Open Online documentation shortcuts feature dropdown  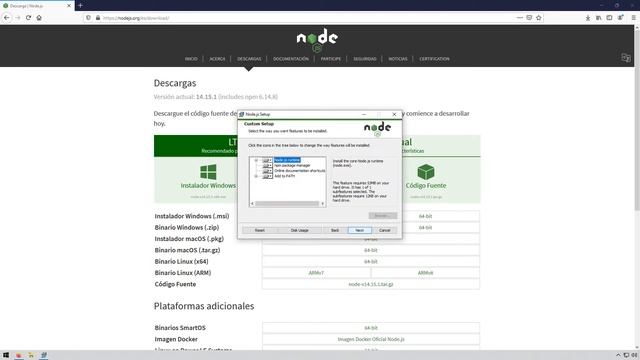click(x=267, y=171)
